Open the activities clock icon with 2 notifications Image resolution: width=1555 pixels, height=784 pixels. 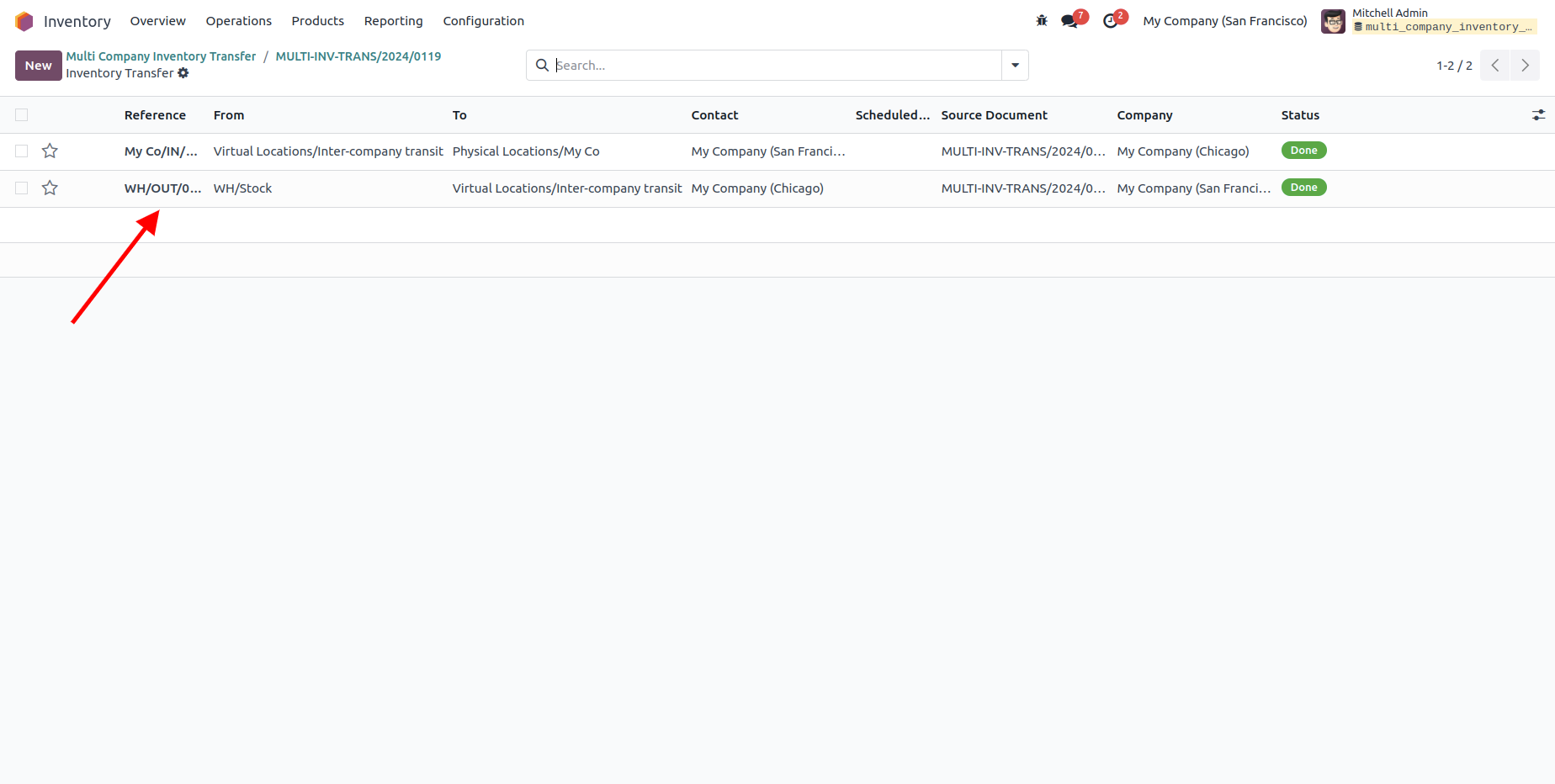coord(1111,21)
